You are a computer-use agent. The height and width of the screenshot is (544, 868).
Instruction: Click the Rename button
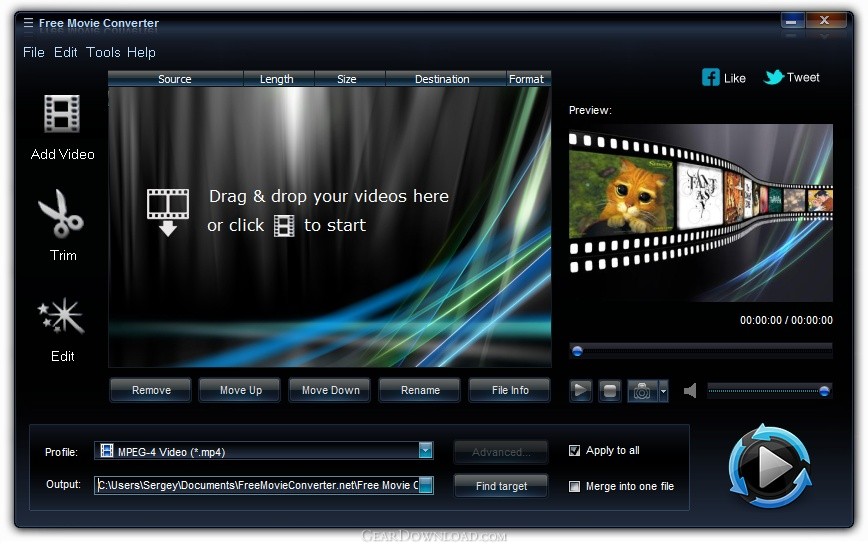420,390
